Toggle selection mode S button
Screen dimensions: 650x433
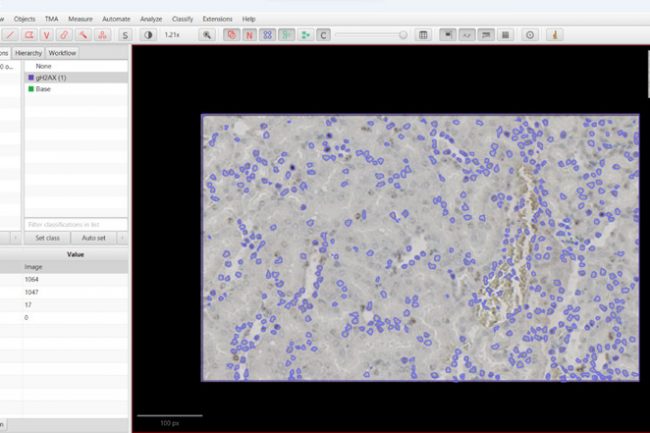pyautogui.click(x=125, y=35)
